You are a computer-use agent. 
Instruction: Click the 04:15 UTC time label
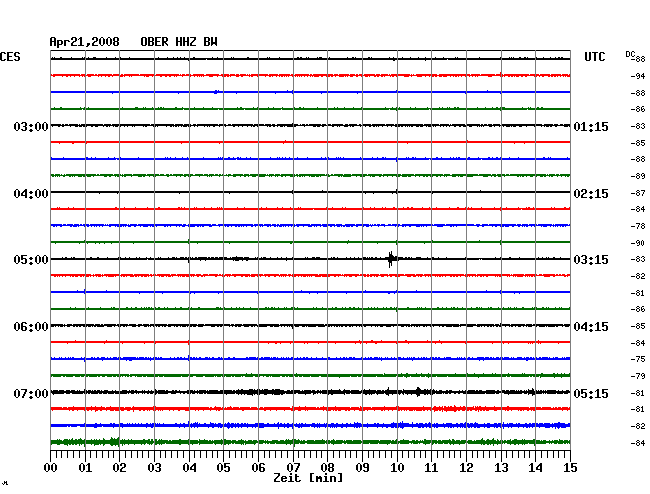[591, 327]
